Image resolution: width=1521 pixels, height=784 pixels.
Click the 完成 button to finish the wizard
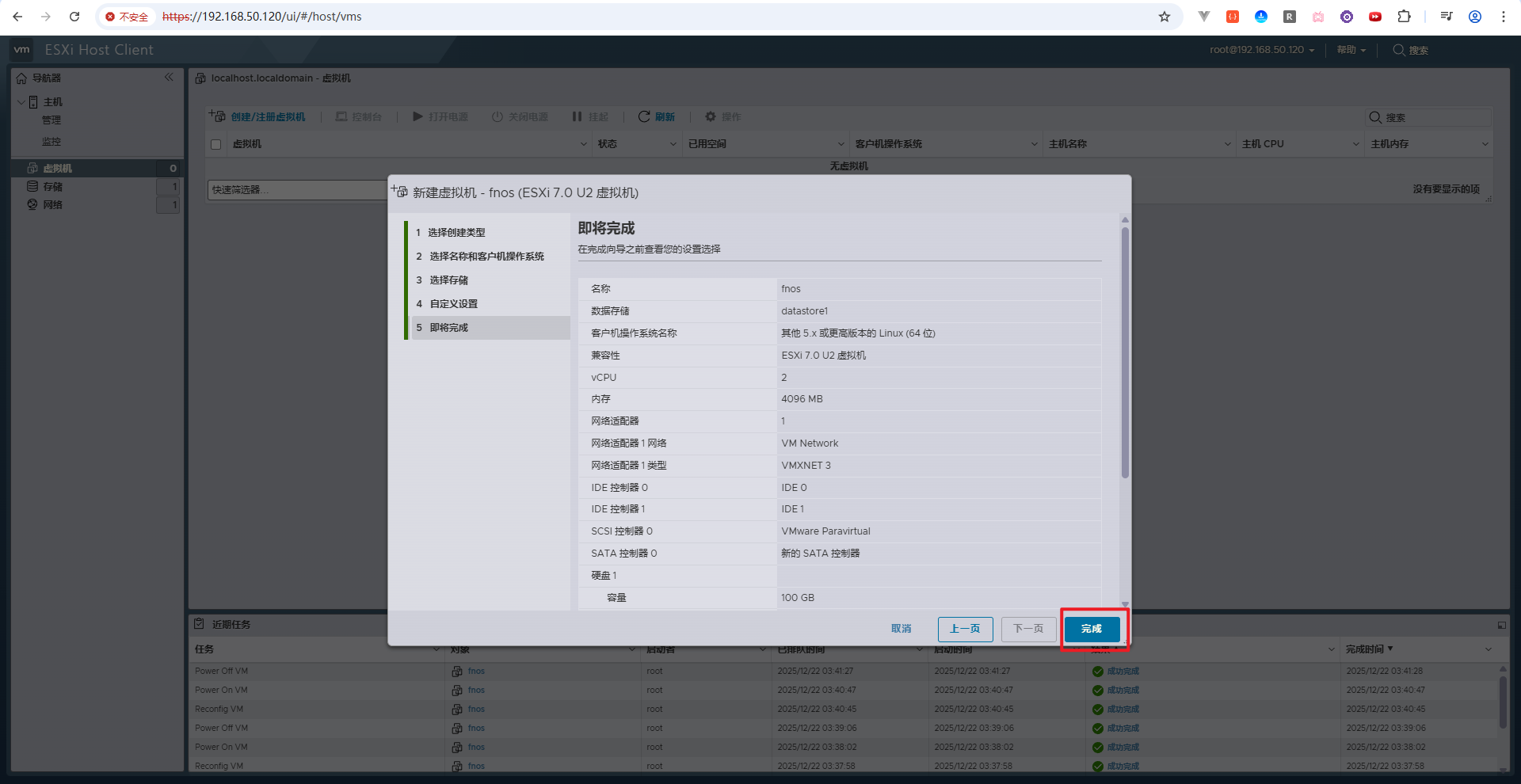pos(1092,629)
